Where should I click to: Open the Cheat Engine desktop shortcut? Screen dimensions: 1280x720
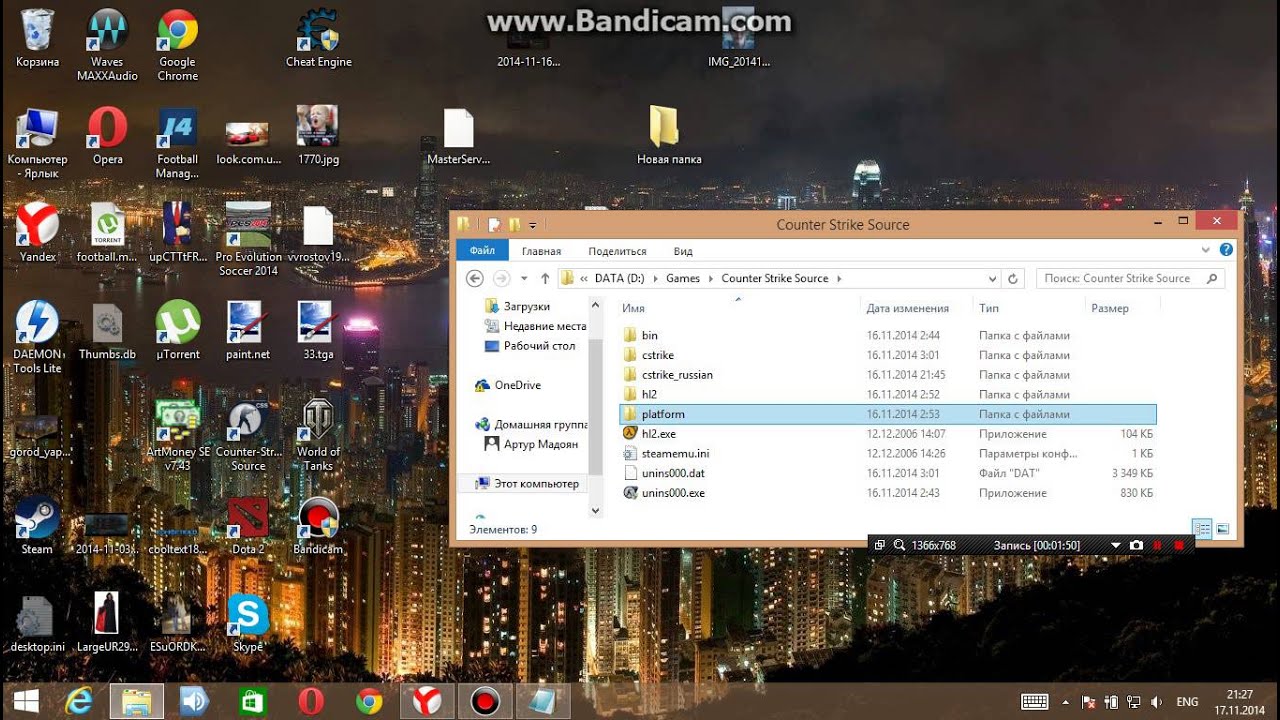click(x=318, y=40)
